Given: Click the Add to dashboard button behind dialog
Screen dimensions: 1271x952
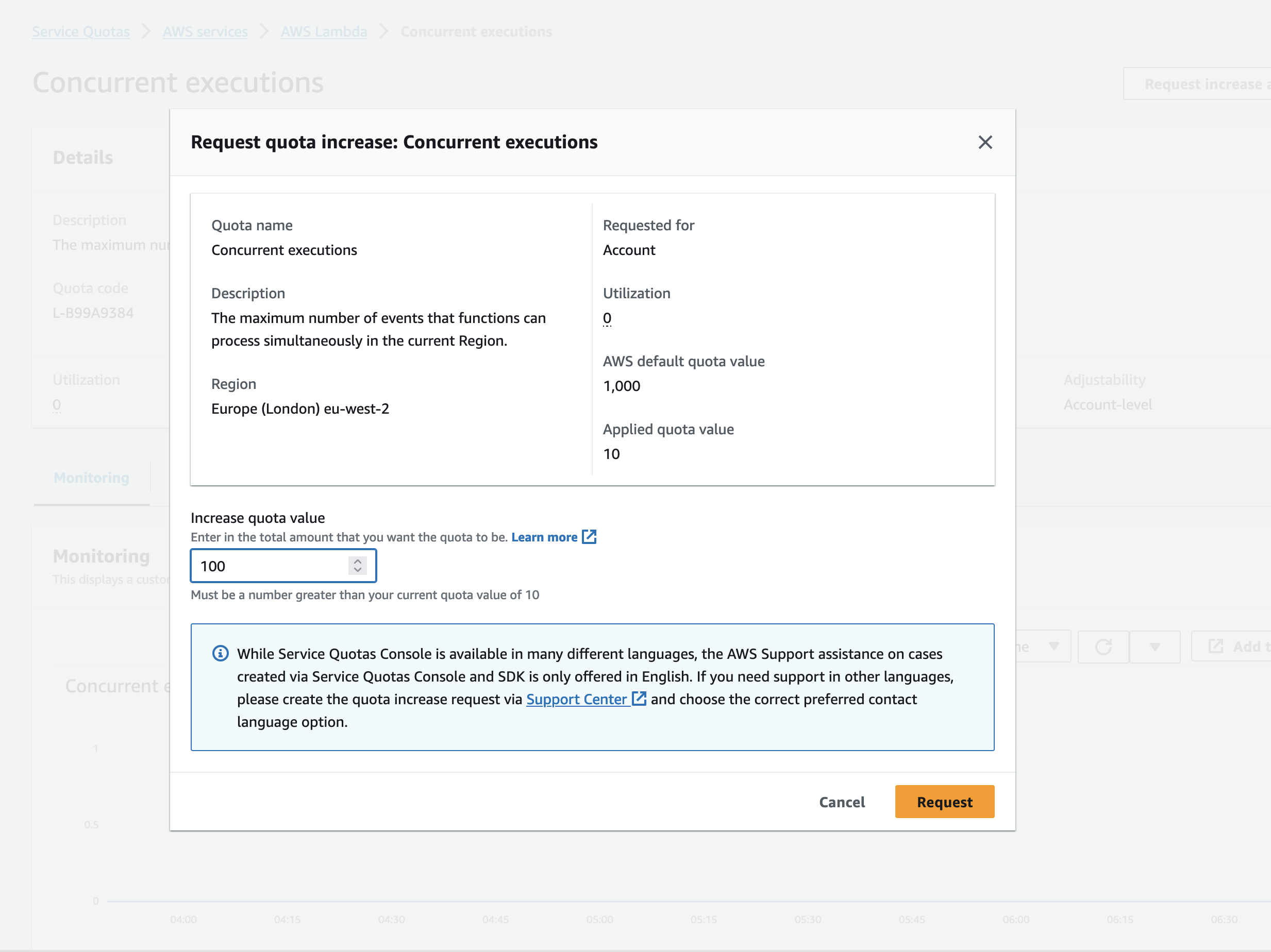Looking at the screenshot, I should point(1231,647).
